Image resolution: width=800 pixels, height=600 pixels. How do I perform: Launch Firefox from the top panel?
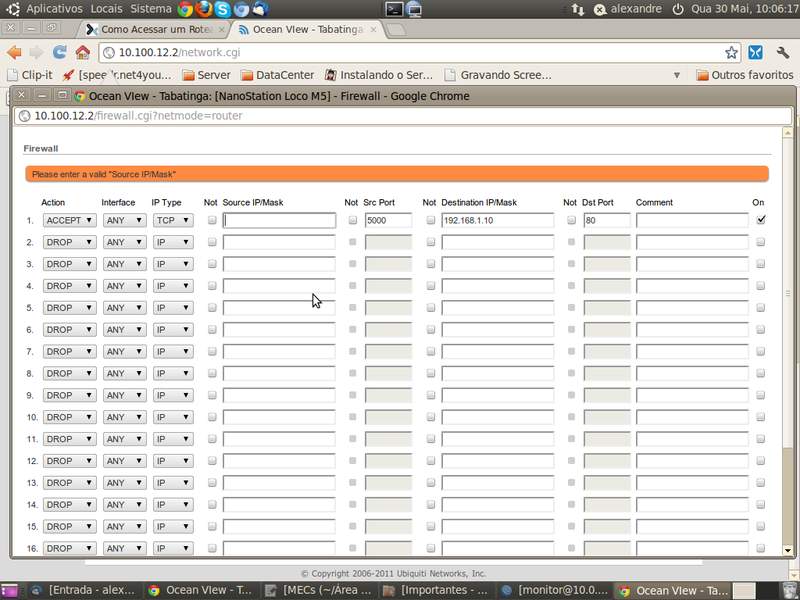204,9
